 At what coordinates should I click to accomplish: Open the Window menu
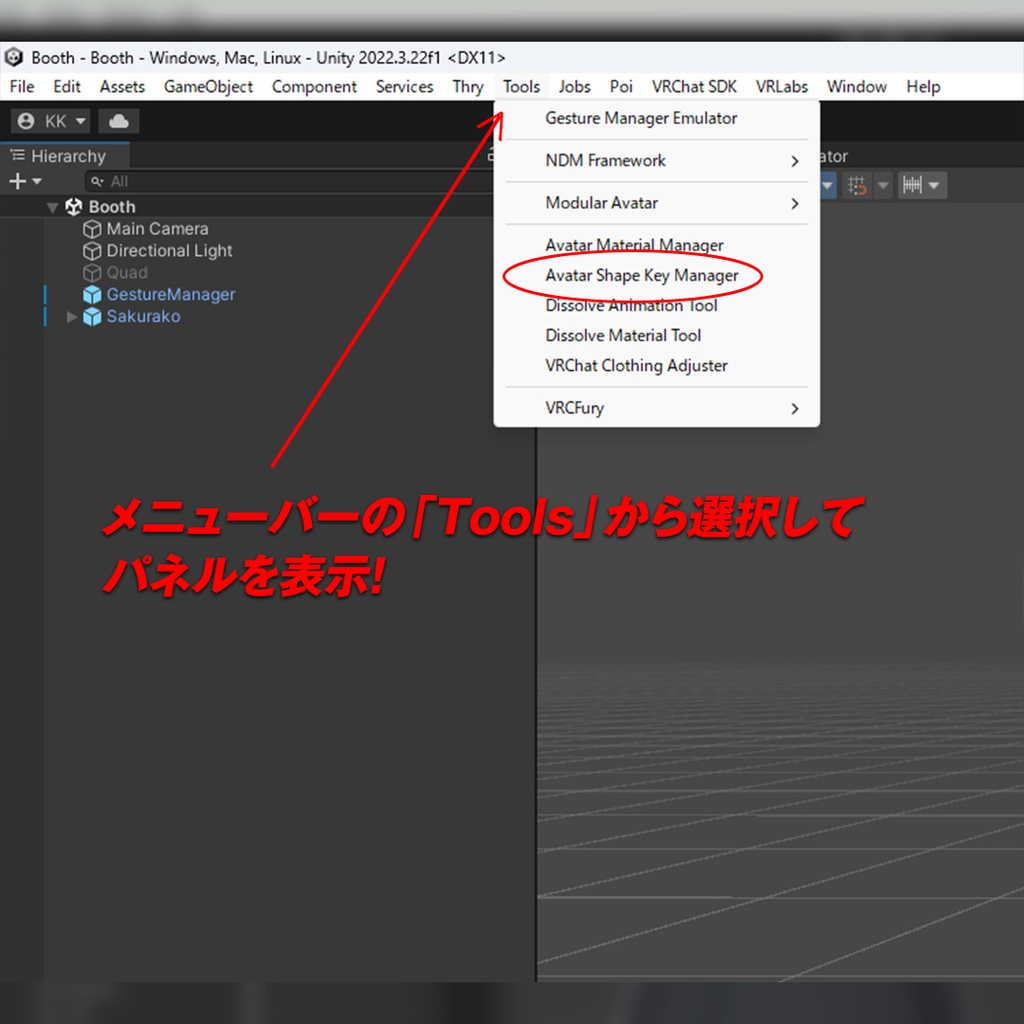click(856, 87)
